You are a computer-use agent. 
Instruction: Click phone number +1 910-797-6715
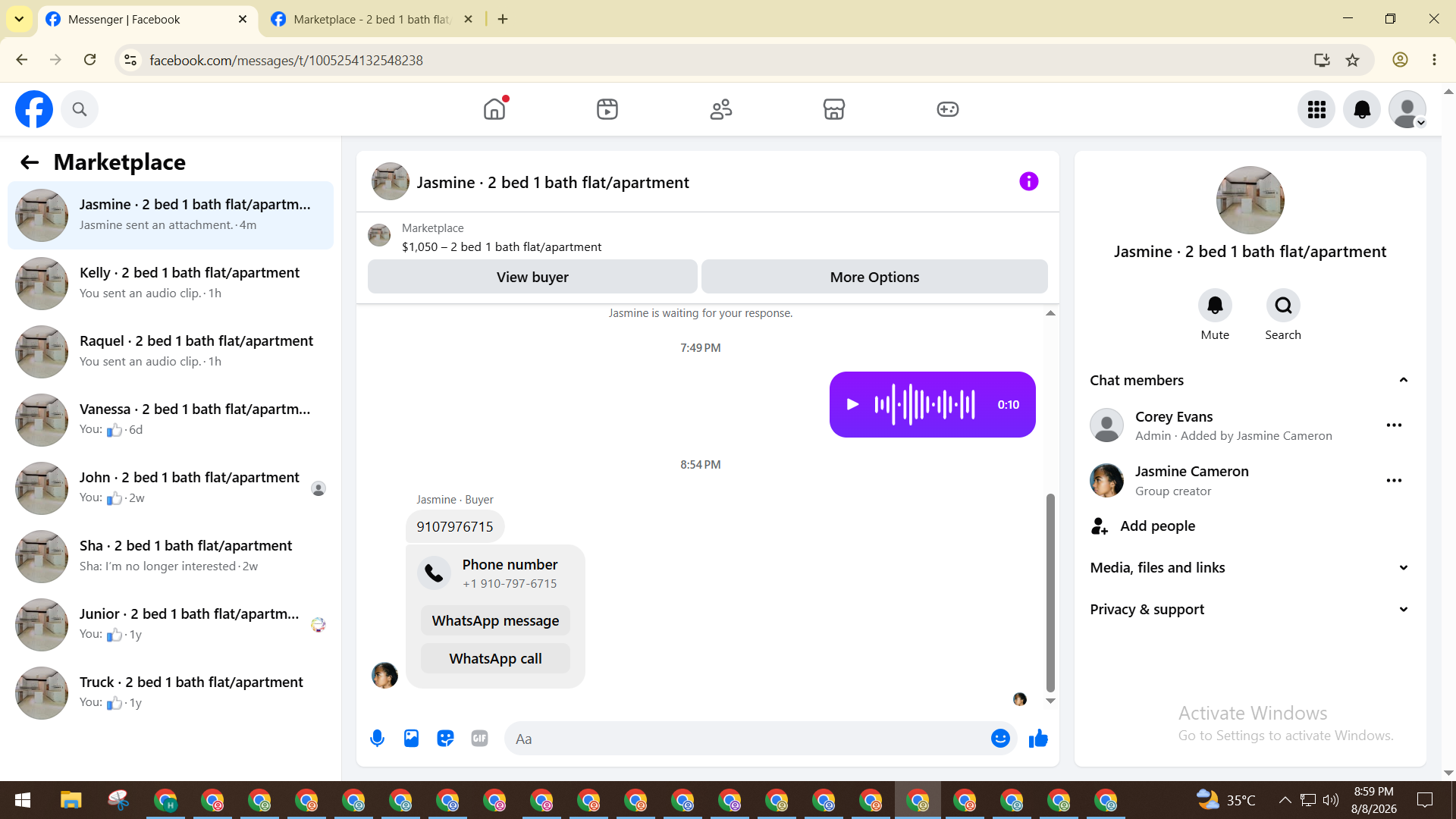click(510, 584)
